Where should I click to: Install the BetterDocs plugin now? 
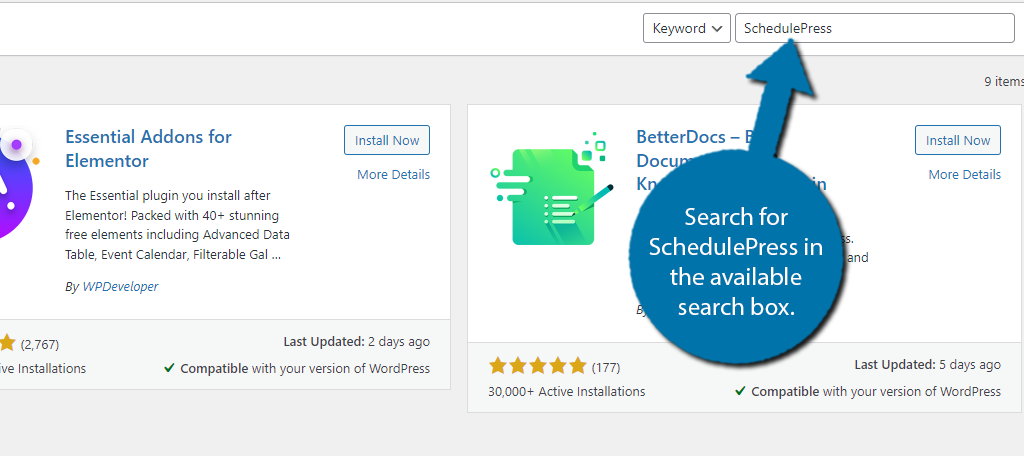(957, 140)
